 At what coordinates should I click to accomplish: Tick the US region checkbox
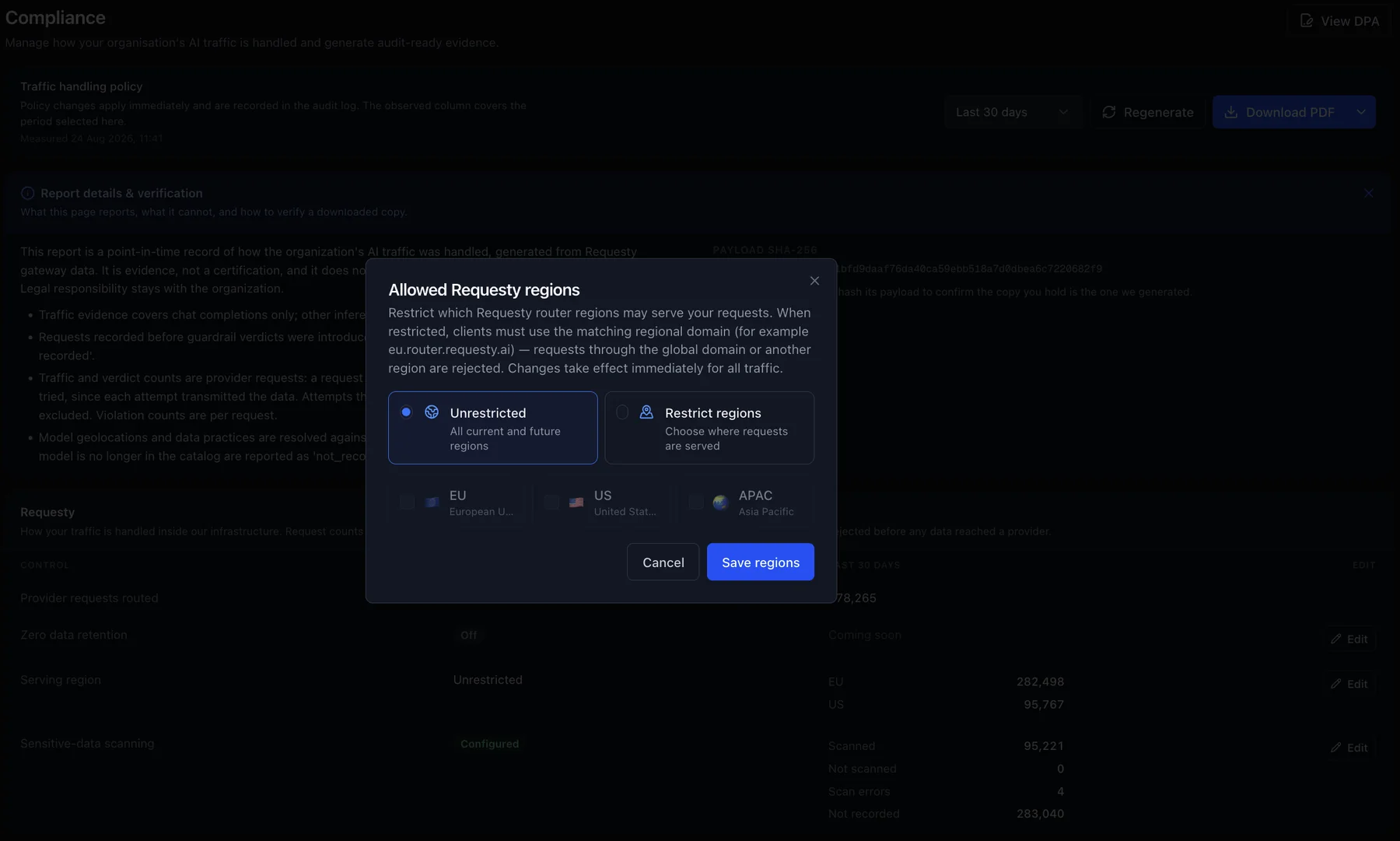(x=551, y=503)
